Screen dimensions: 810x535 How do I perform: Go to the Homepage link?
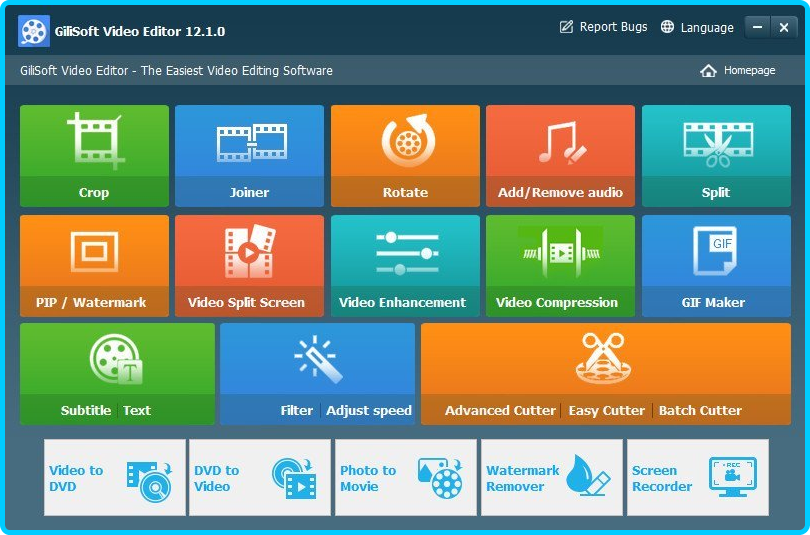[738, 71]
